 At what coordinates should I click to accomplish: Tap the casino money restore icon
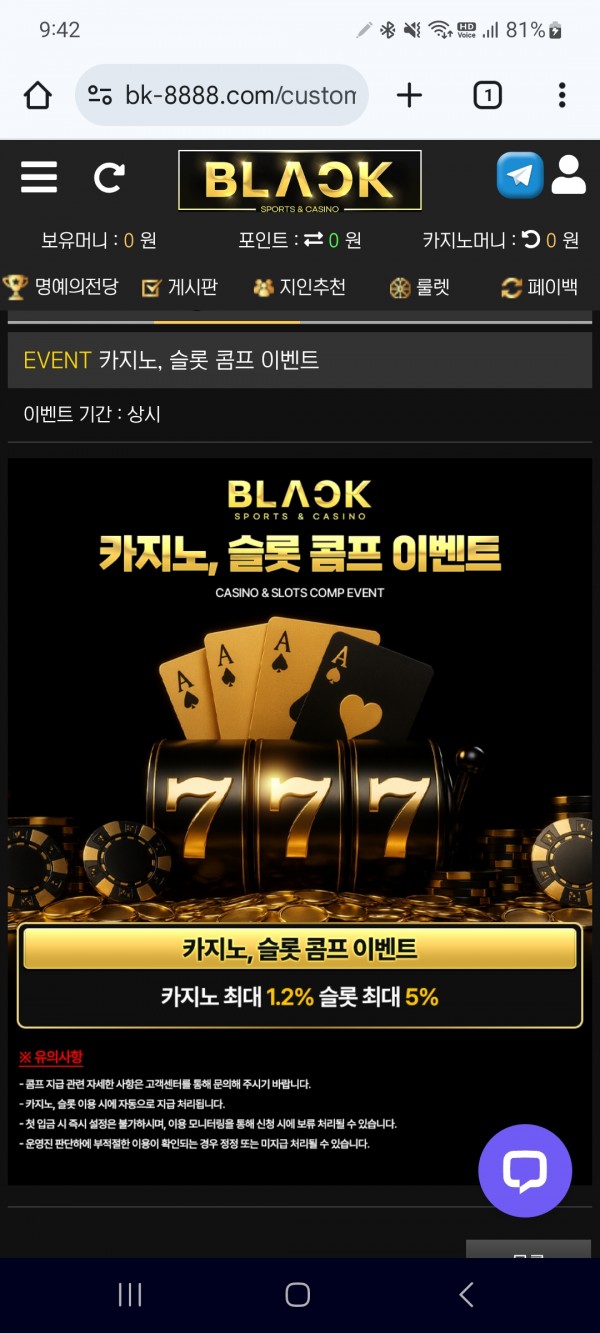point(531,240)
